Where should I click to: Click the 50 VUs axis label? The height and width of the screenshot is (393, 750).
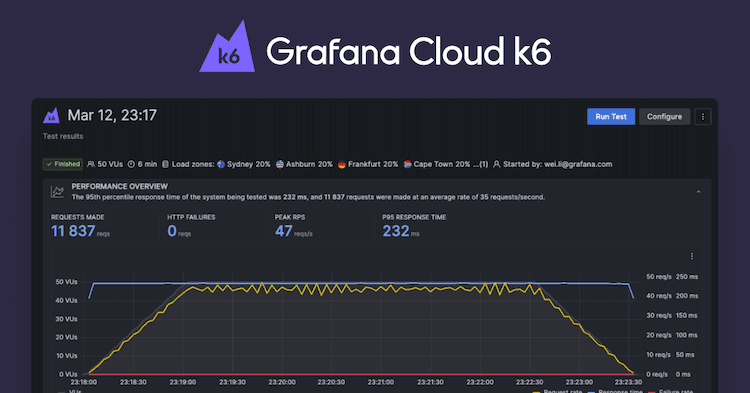click(x=66, y=282)
